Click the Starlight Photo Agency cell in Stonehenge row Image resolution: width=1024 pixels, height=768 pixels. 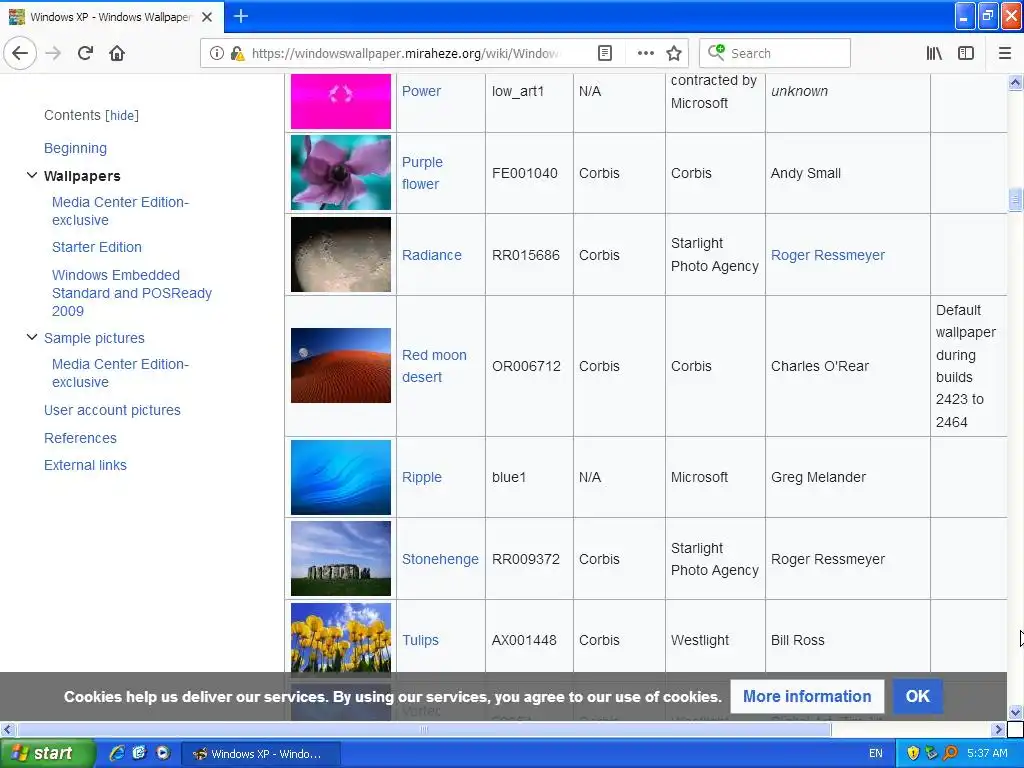coord(715,559)
